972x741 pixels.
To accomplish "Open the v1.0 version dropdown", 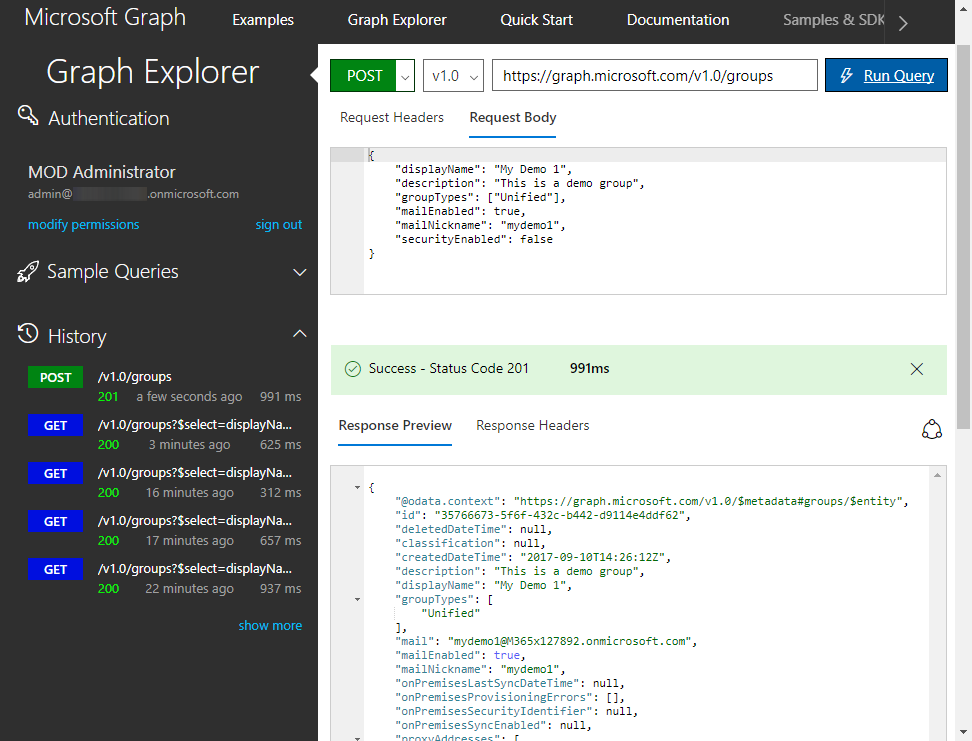I will click(453, 76).
